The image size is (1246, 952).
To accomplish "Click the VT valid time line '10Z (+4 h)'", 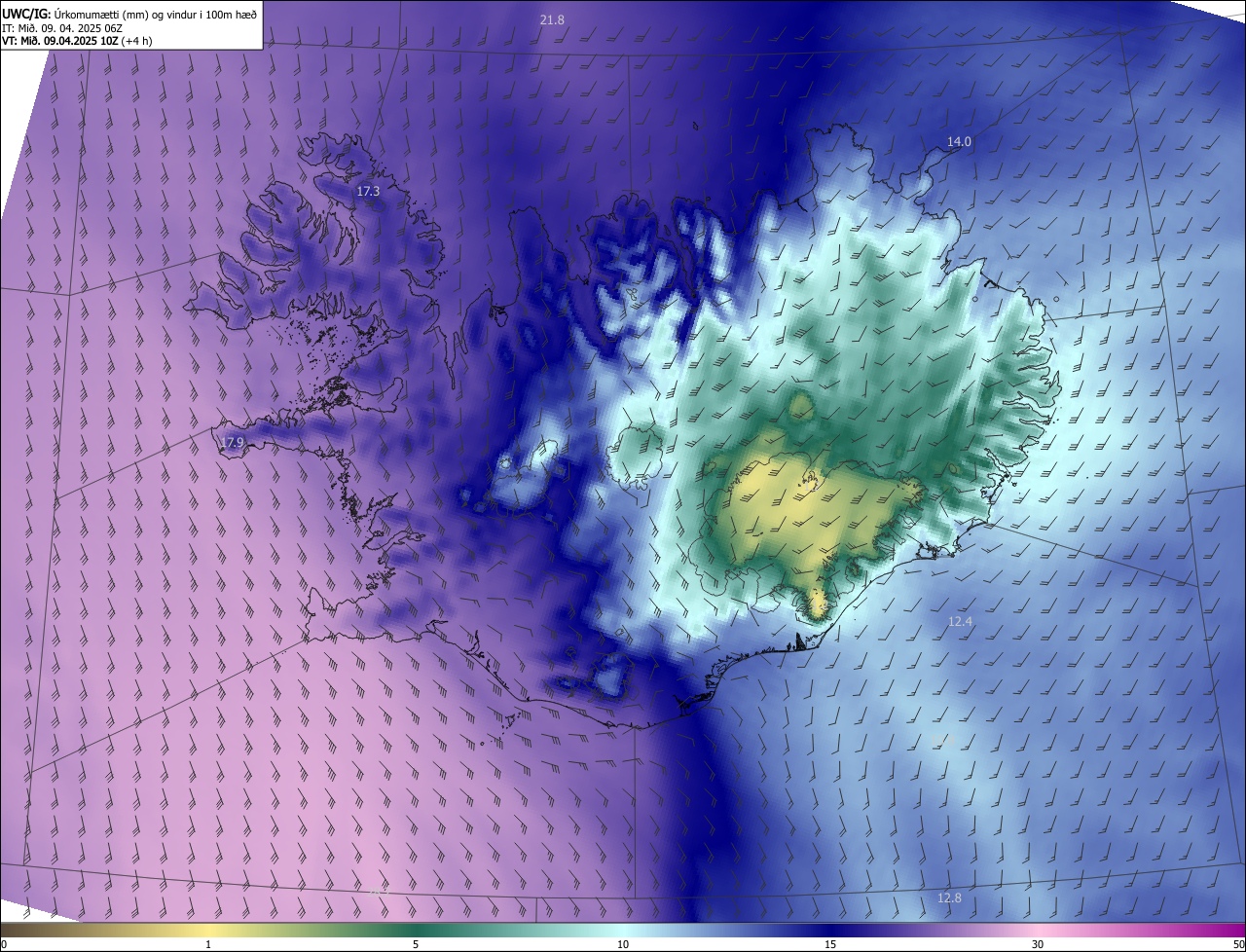I will click(x=77, y=41).
